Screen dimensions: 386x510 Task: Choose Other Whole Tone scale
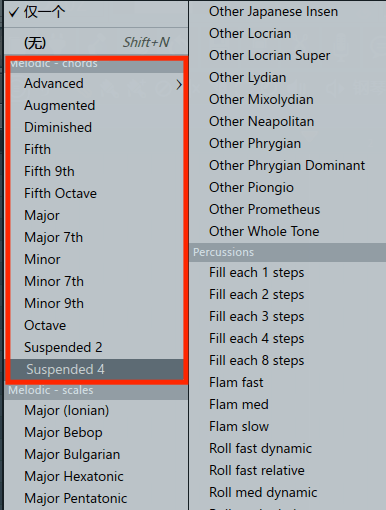tap(288, 232)
